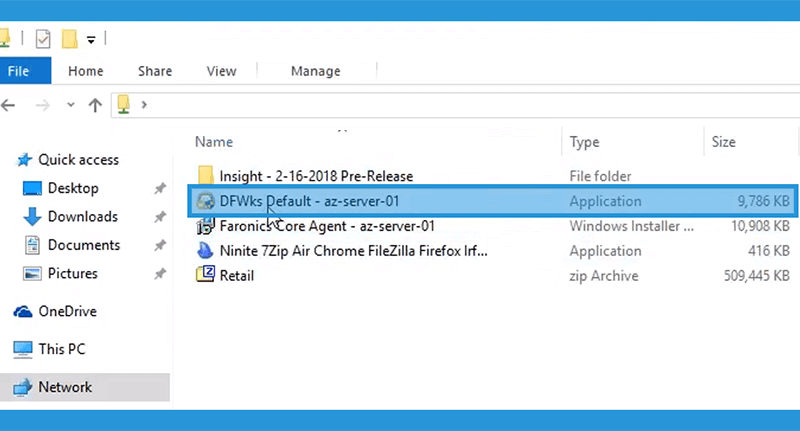Open Customize Quick Access Toolbar dropdown
The height and width of the screenshot is (431, 800).
tap(91, 39)
